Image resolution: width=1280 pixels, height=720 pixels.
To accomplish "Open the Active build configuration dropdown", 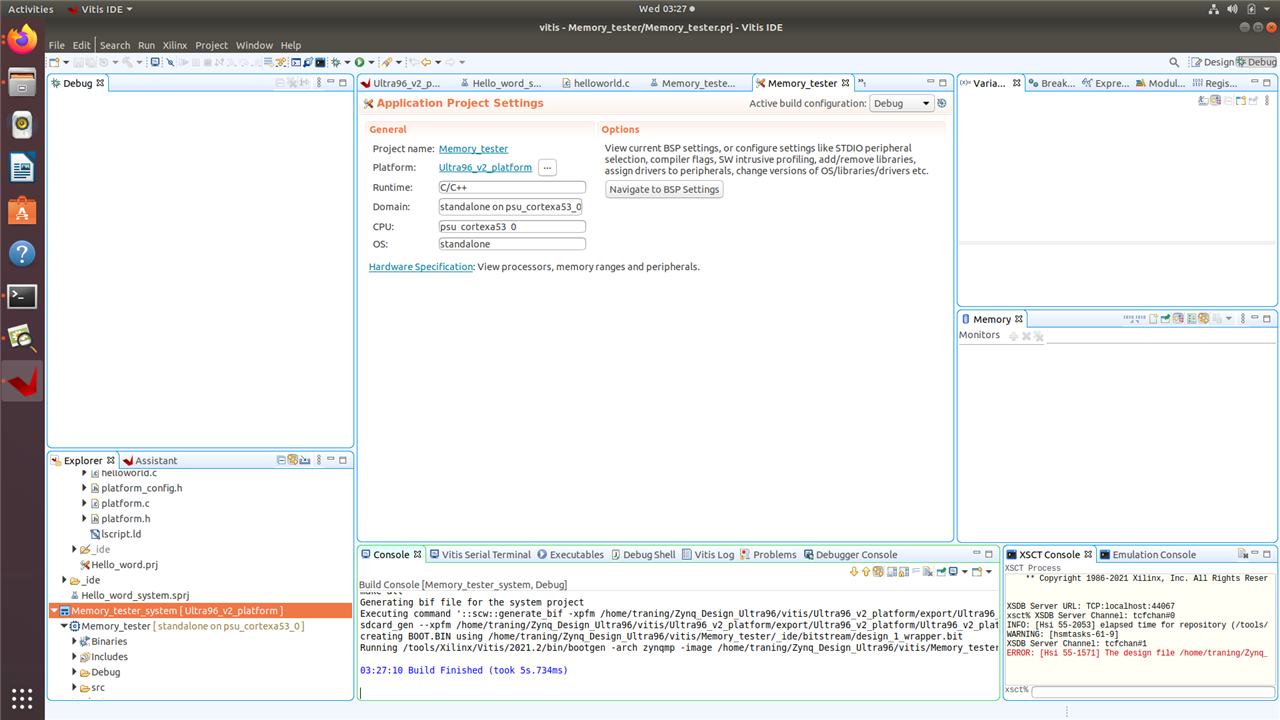I will [902, 103].
